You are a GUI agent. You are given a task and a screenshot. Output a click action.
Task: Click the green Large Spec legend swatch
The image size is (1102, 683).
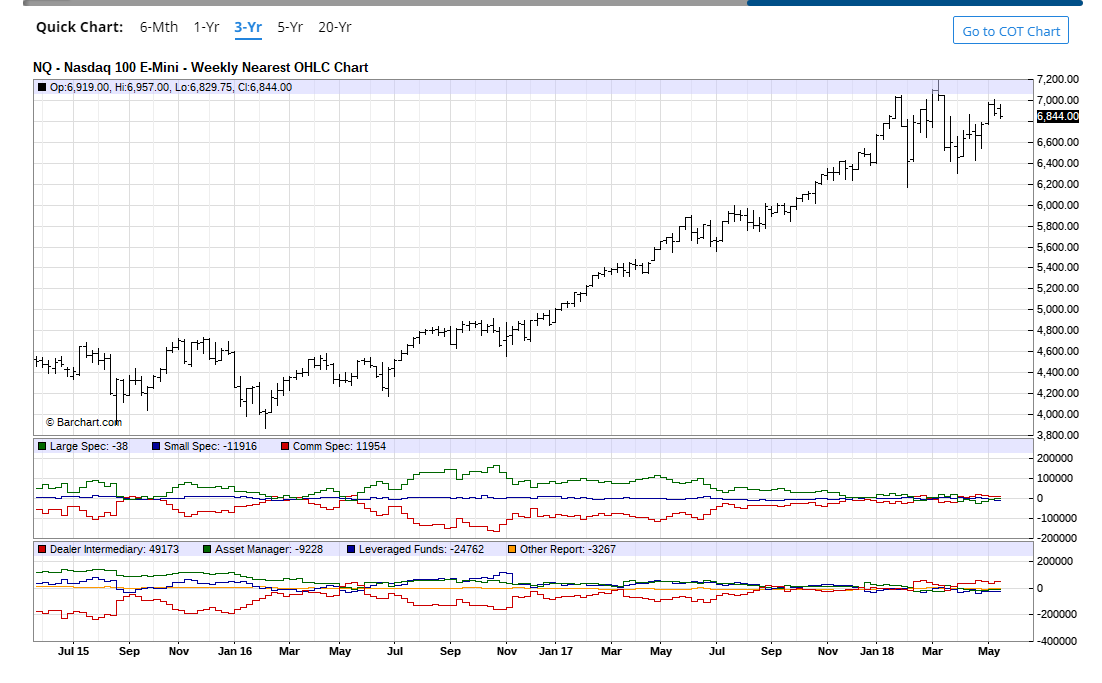(x=42, y=446)
